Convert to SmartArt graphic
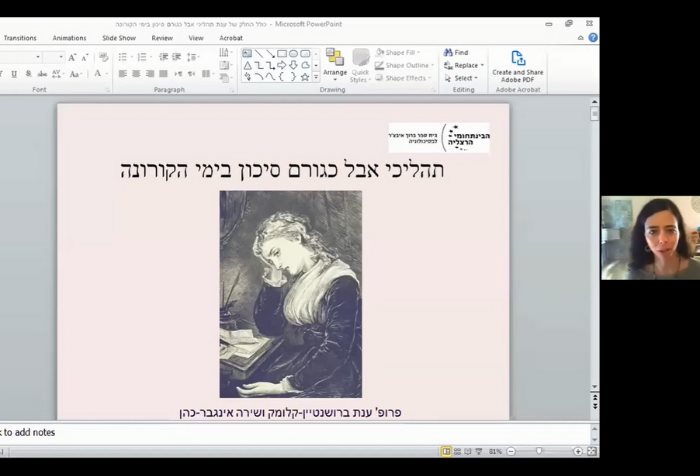 (225, 78)
